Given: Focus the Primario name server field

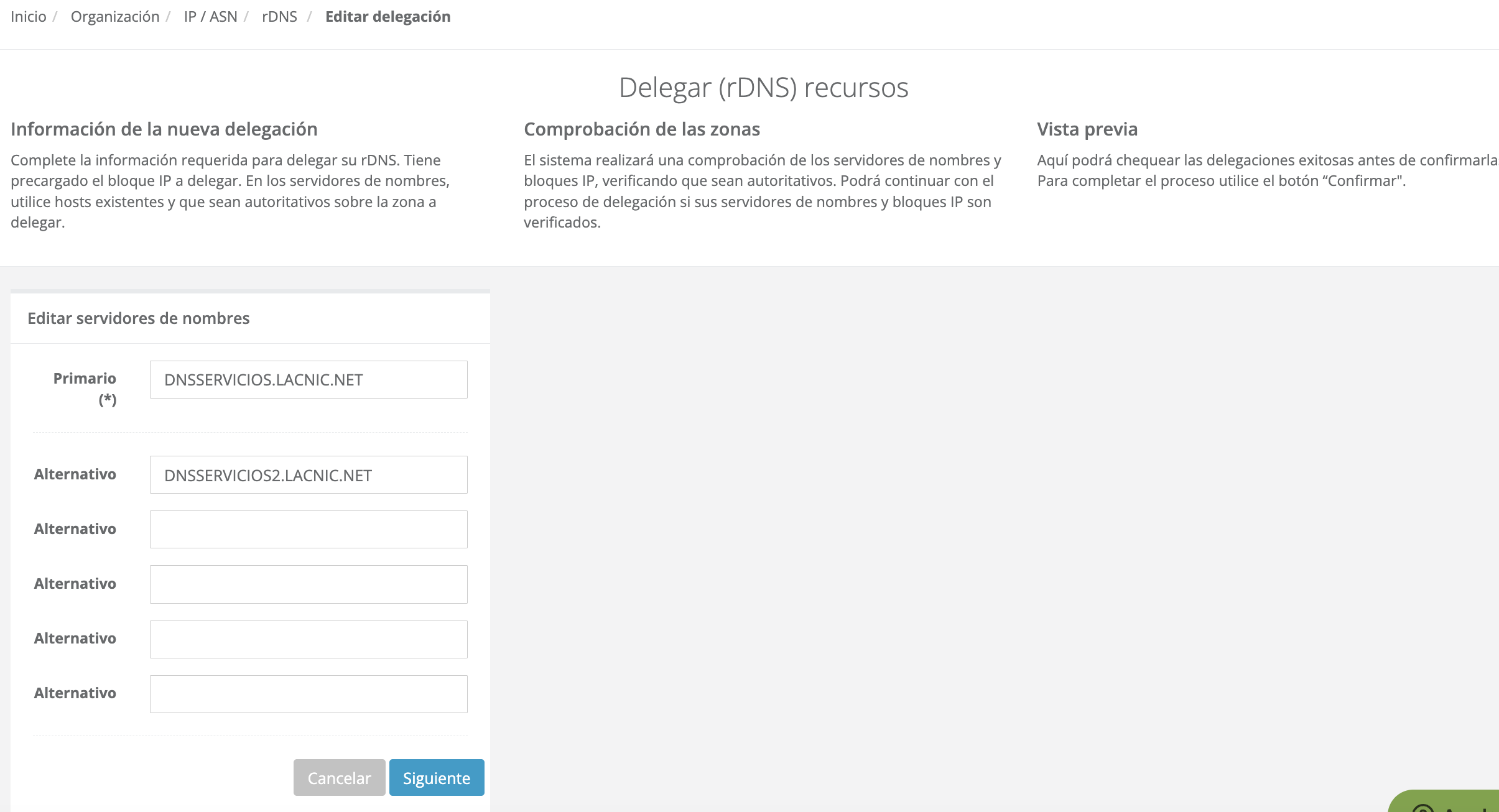Looking at the screenshot, I should (x=309, y=380).
